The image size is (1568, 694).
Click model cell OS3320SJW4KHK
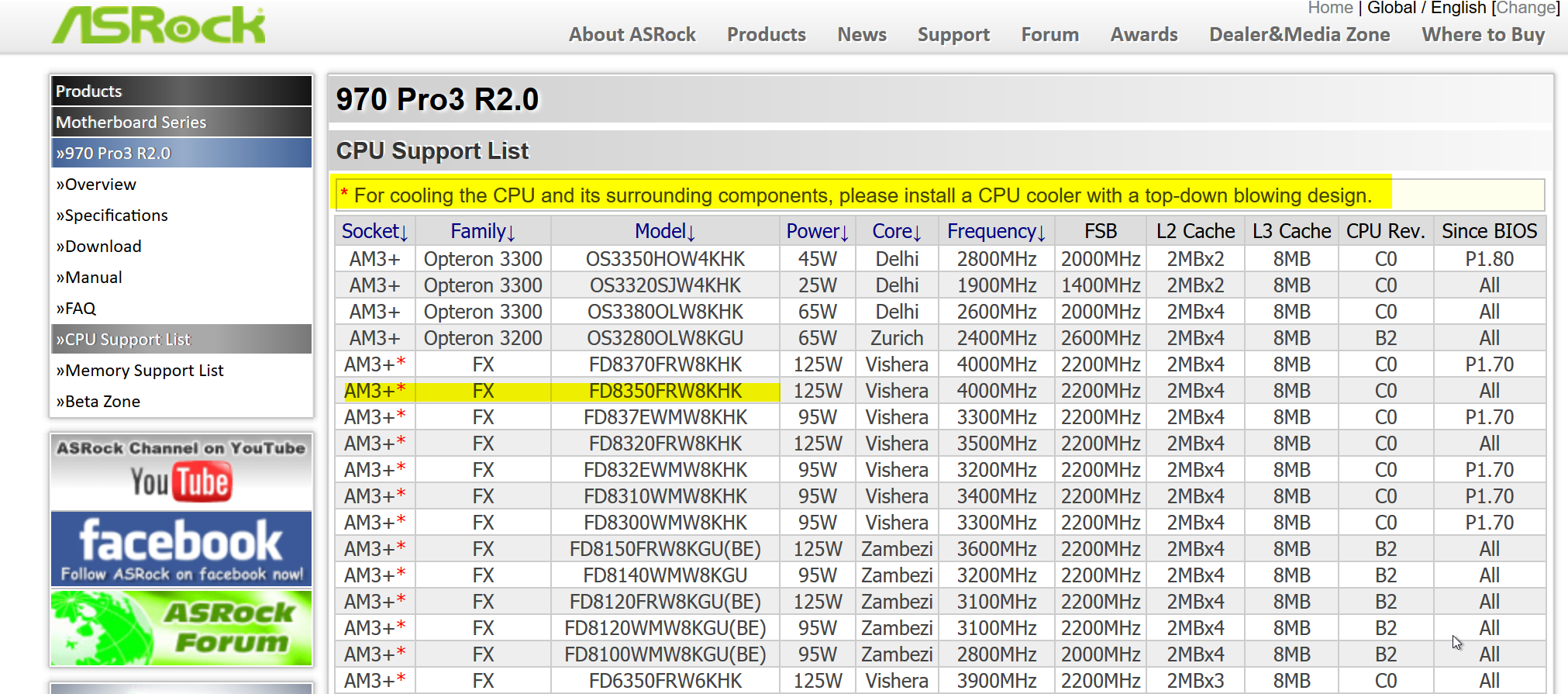(665, 285)
